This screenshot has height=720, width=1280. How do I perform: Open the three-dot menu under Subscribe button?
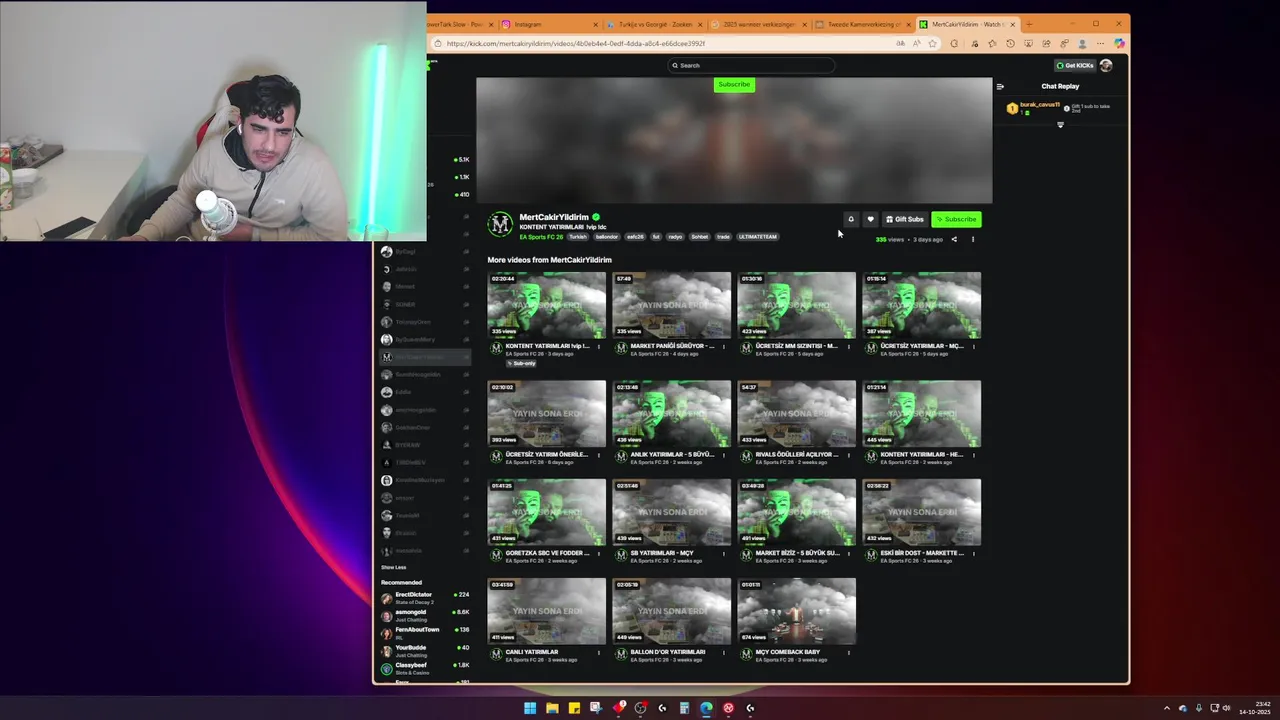pos(973,239)
